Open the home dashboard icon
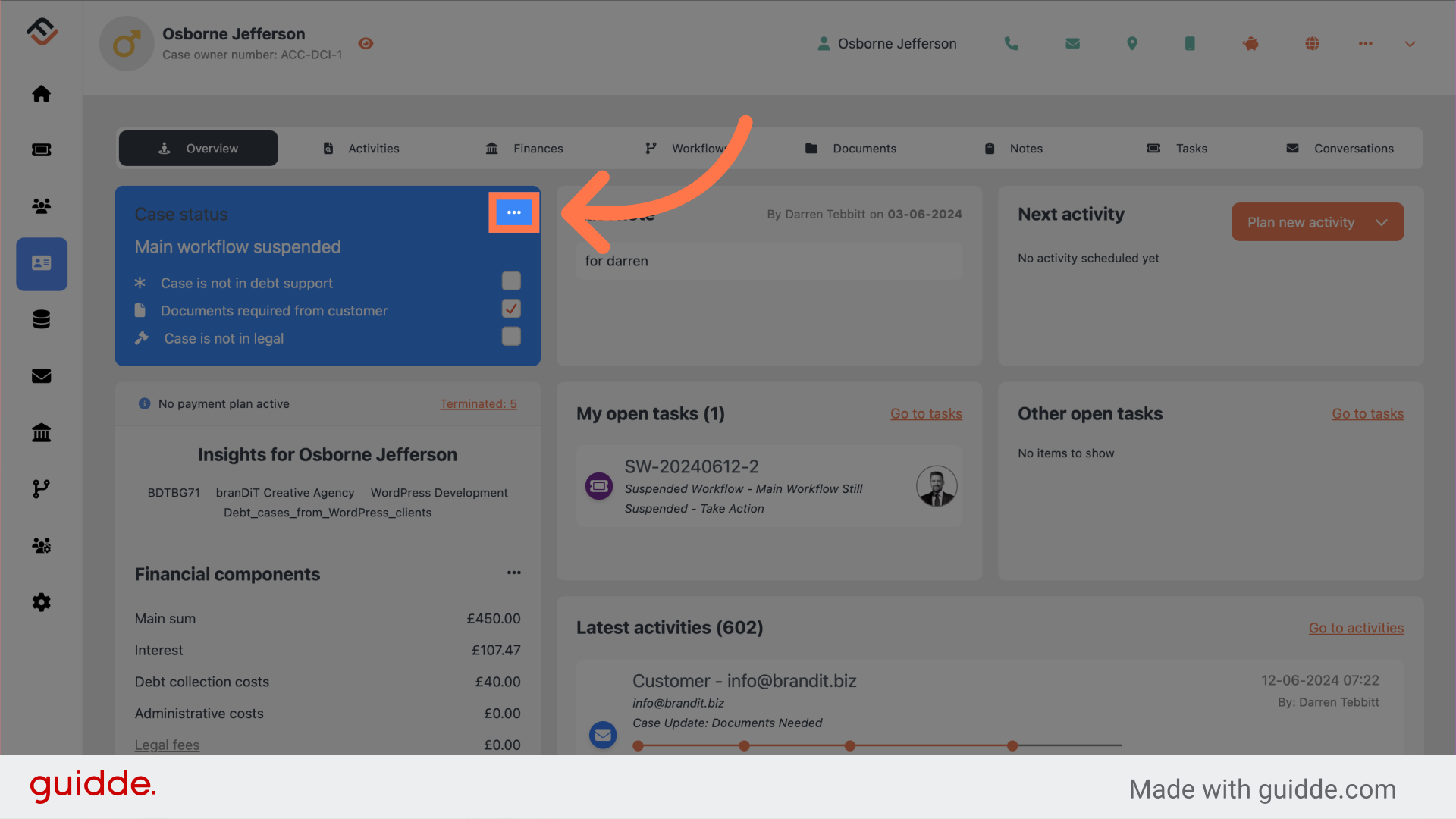Image resolution: width=1456 pixels, height=819 pixels. point(41,93)
